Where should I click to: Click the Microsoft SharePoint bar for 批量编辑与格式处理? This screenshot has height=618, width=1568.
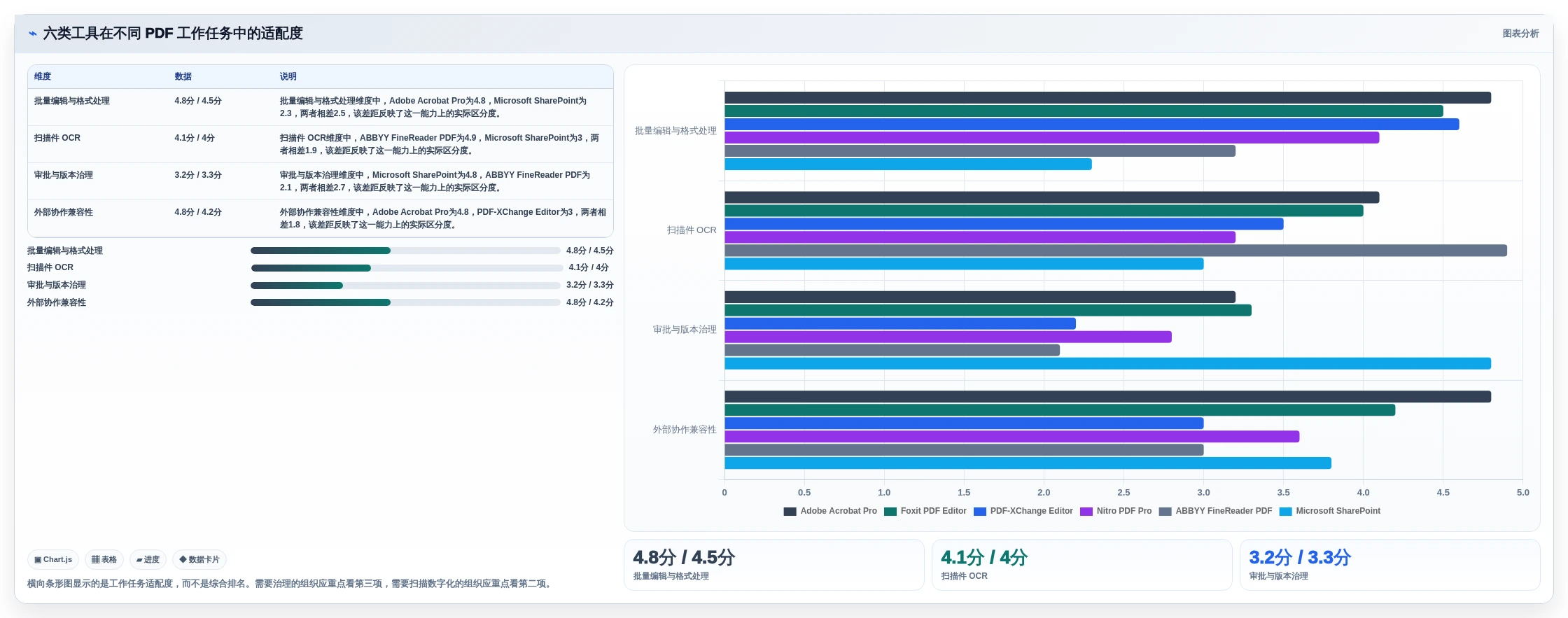point(908,164)
